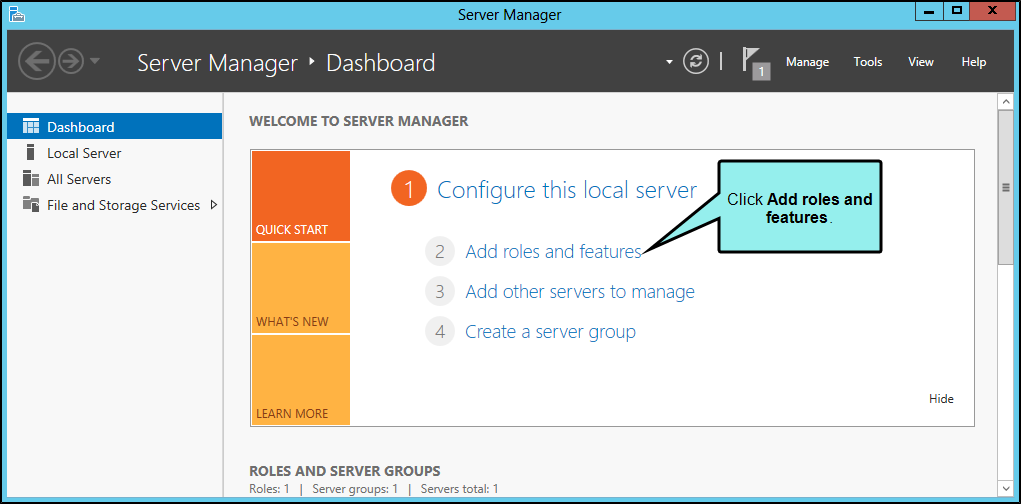Click the Forward navigation arrow

[71, 62]
